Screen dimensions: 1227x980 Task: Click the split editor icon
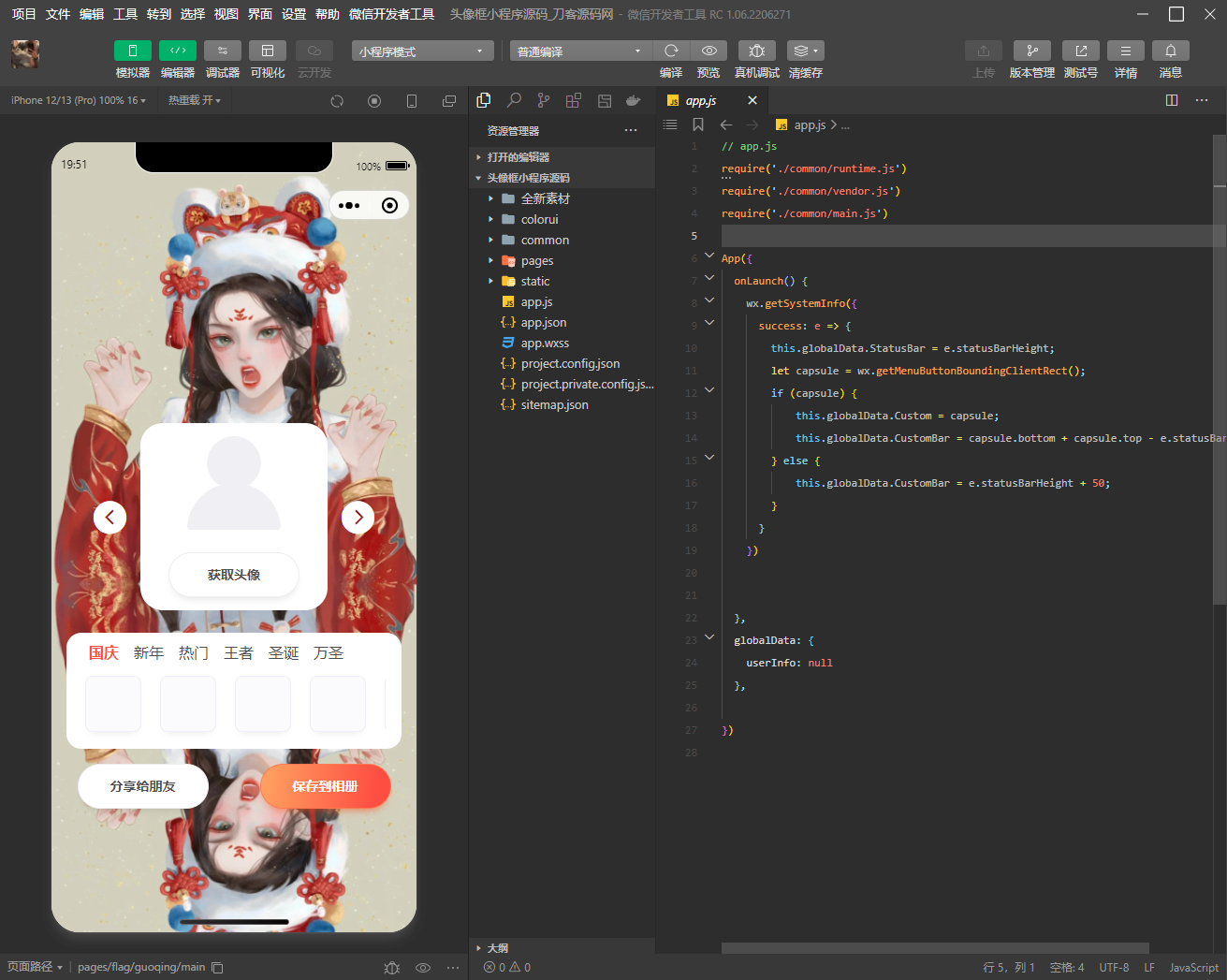pos(1172,100)
